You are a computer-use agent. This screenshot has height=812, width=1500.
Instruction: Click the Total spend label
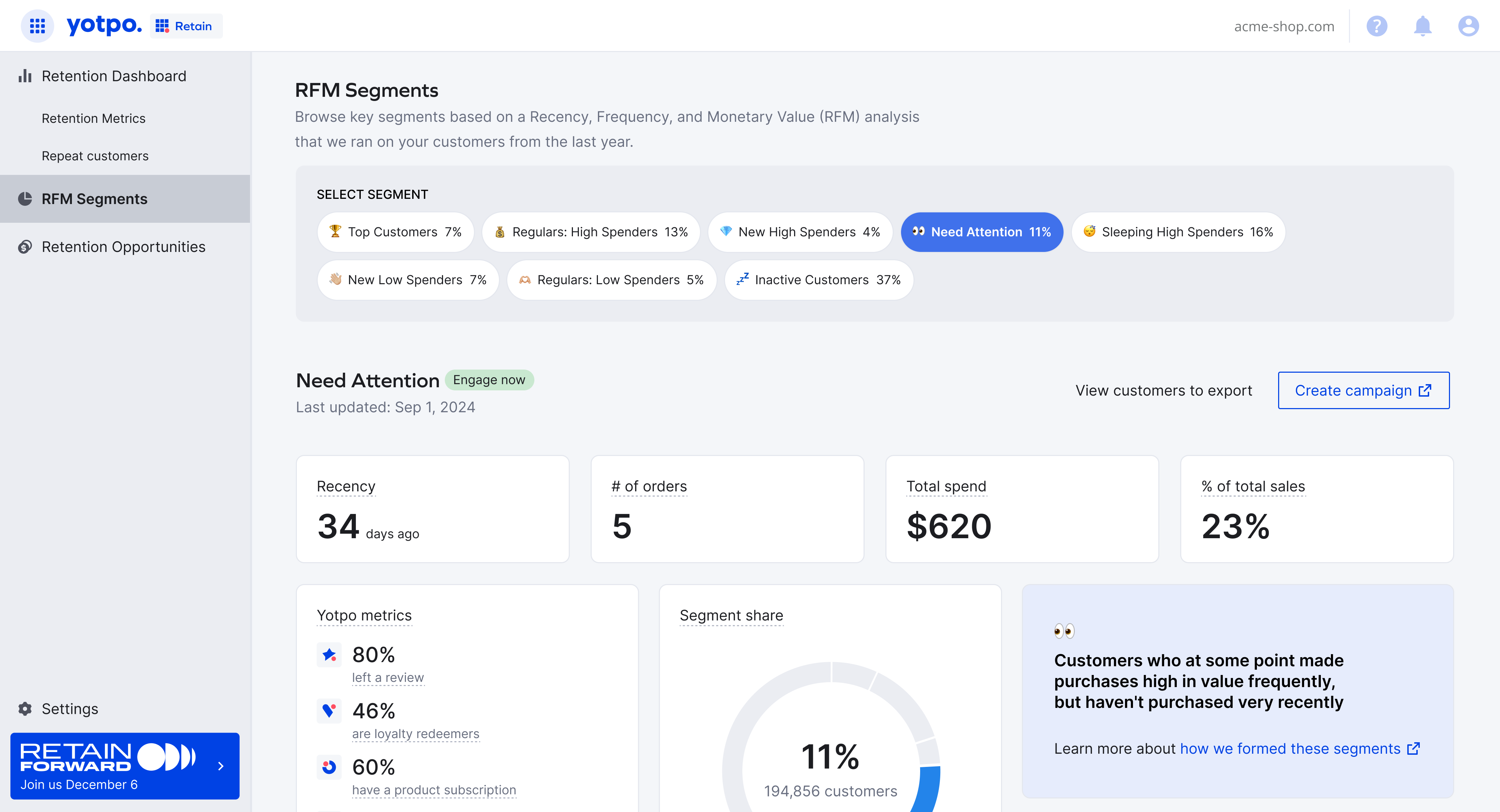946,487
